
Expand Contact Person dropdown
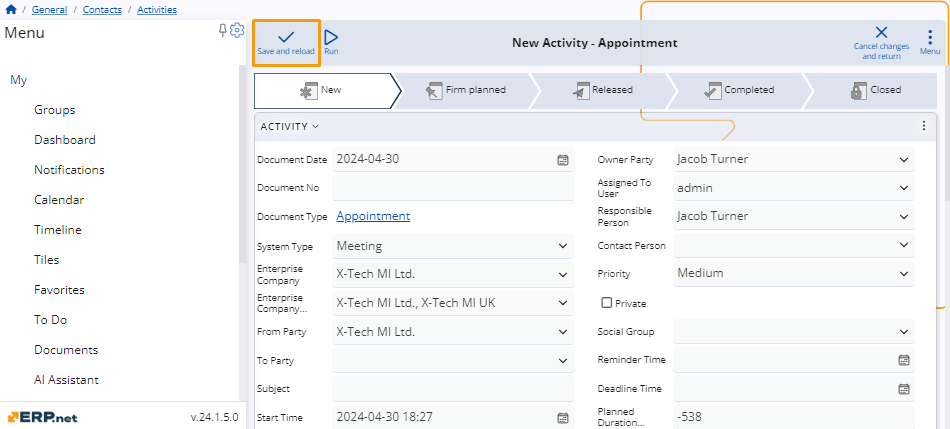pos(903,245)
